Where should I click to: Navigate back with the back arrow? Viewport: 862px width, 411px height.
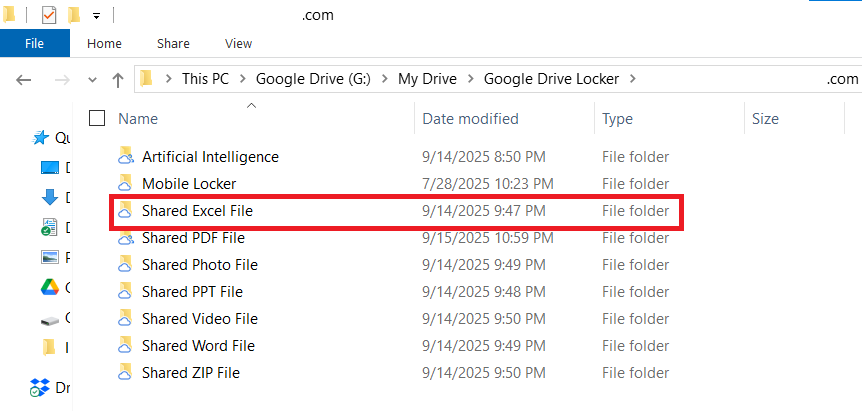coord(25,79)
